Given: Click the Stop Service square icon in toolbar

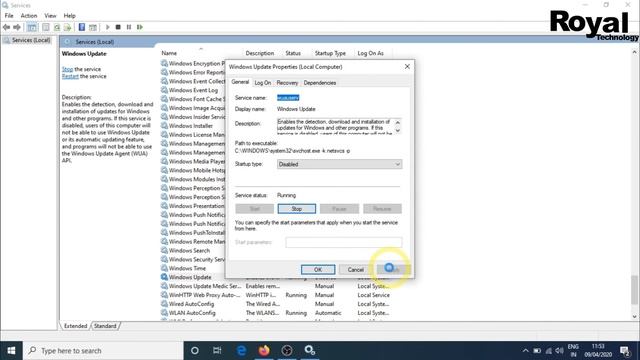Looking at the screenshot, I should coord(118,27).
